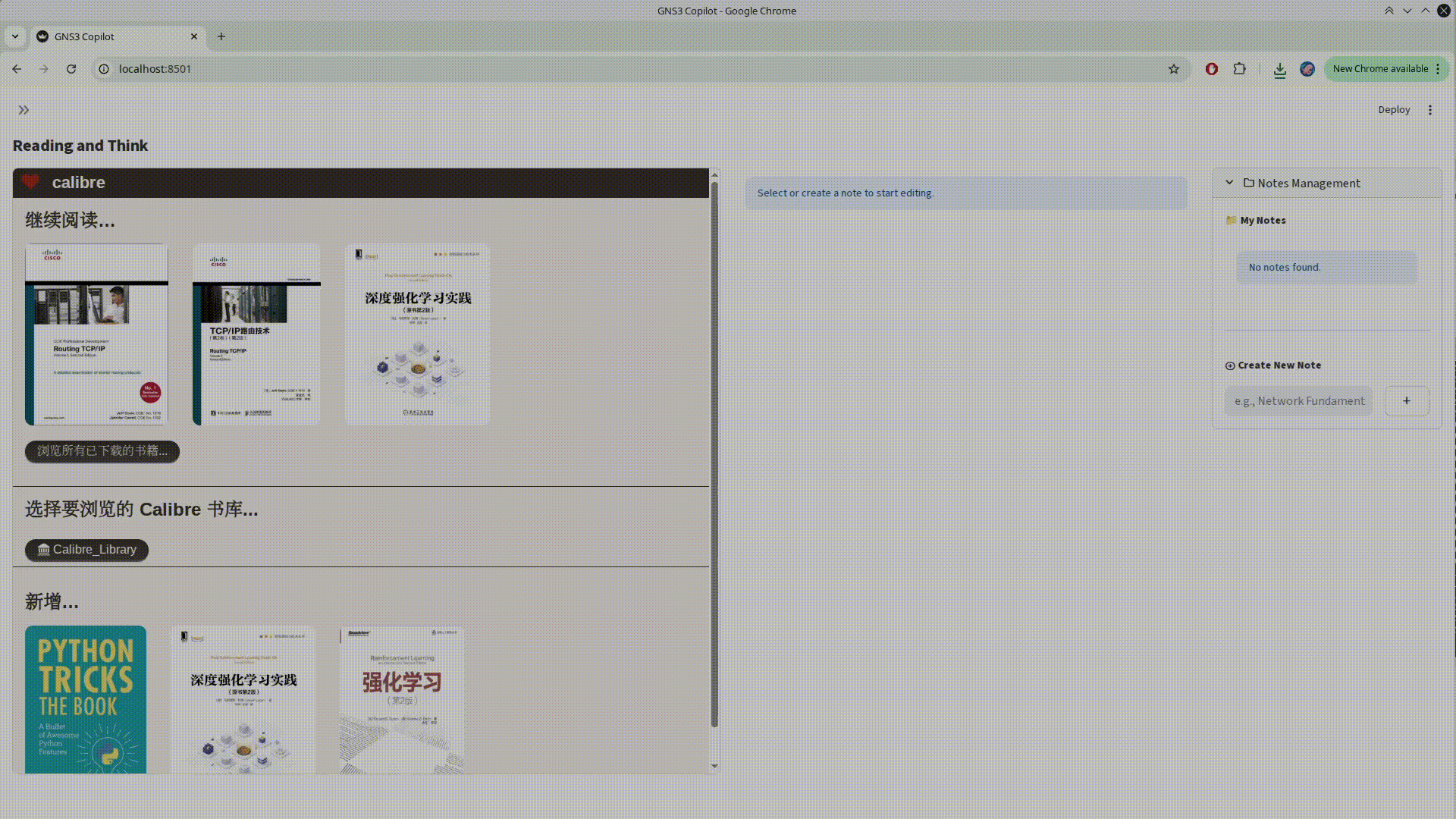This screenshot has width=1456, height=819.
Task: Click the Chrome profile avatar icon
Action: (x=1307, y=69)
